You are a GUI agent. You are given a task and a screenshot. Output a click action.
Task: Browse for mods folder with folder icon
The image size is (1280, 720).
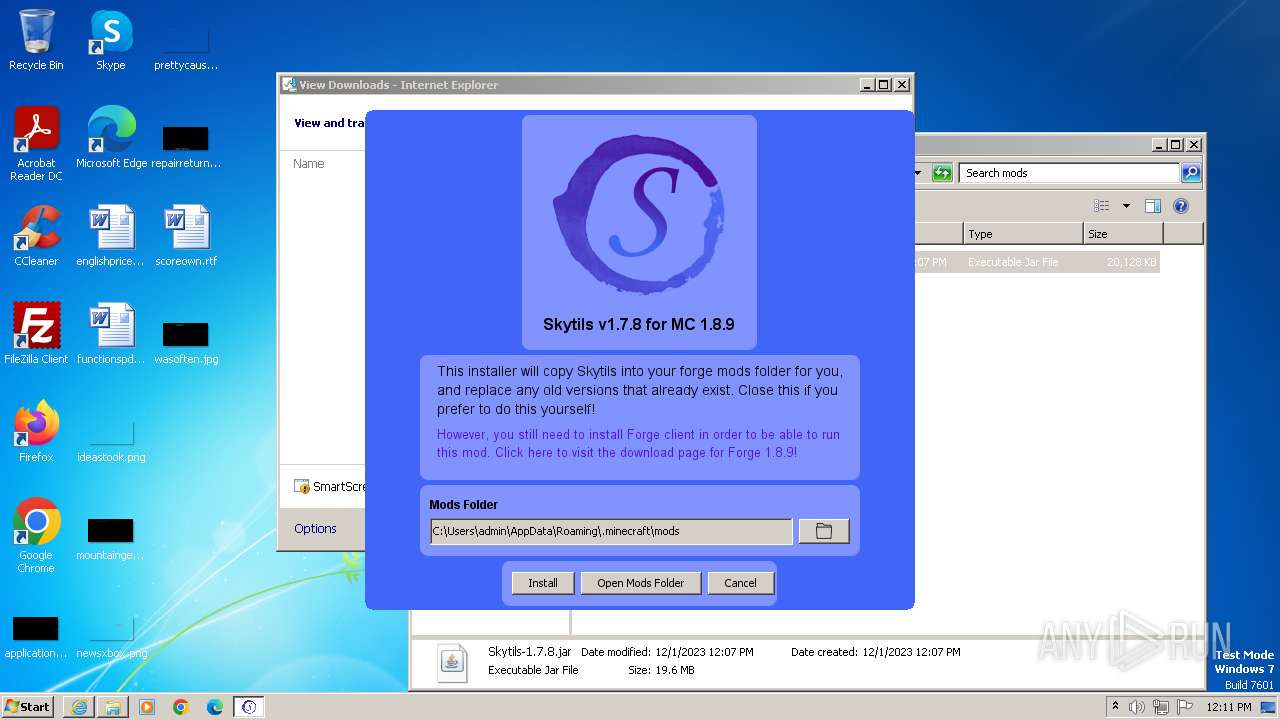[824, 531]
